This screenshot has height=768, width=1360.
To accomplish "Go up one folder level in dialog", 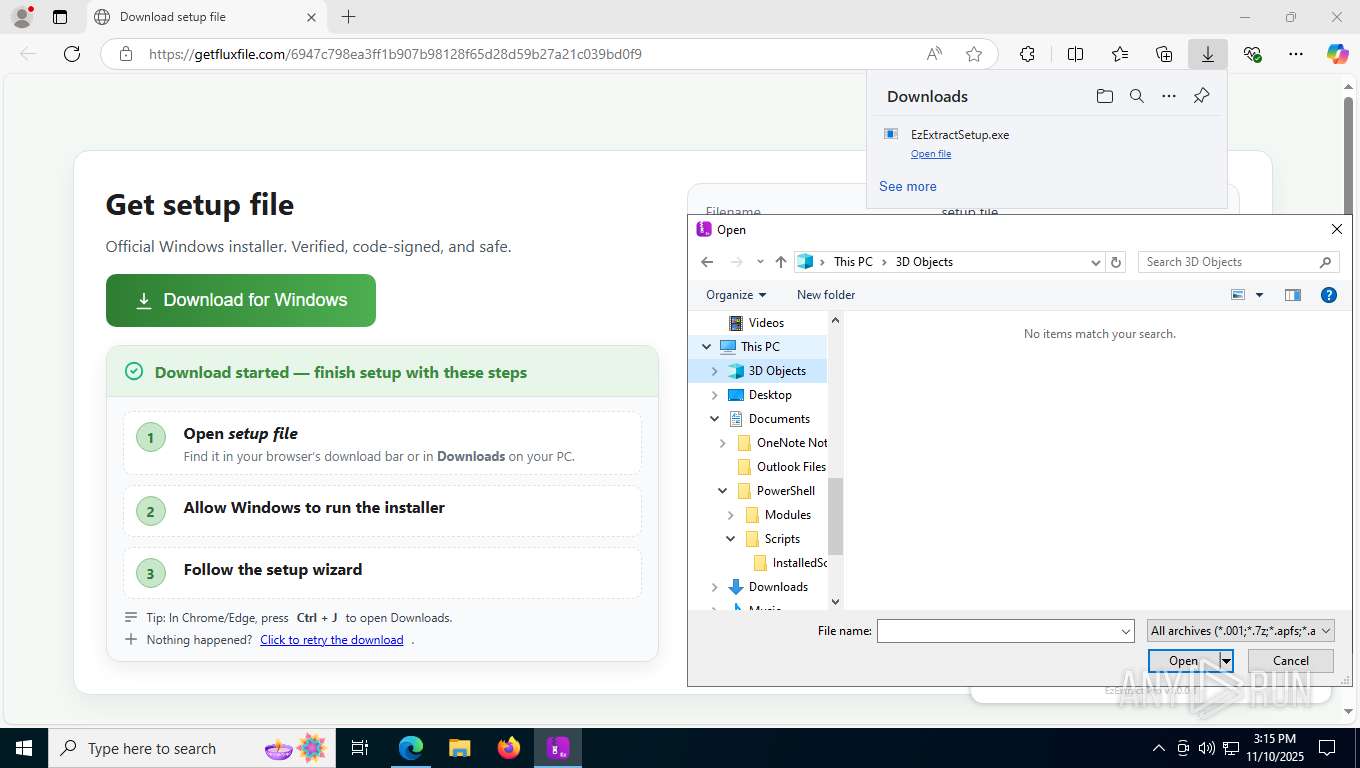I will [x=781, y=262].
